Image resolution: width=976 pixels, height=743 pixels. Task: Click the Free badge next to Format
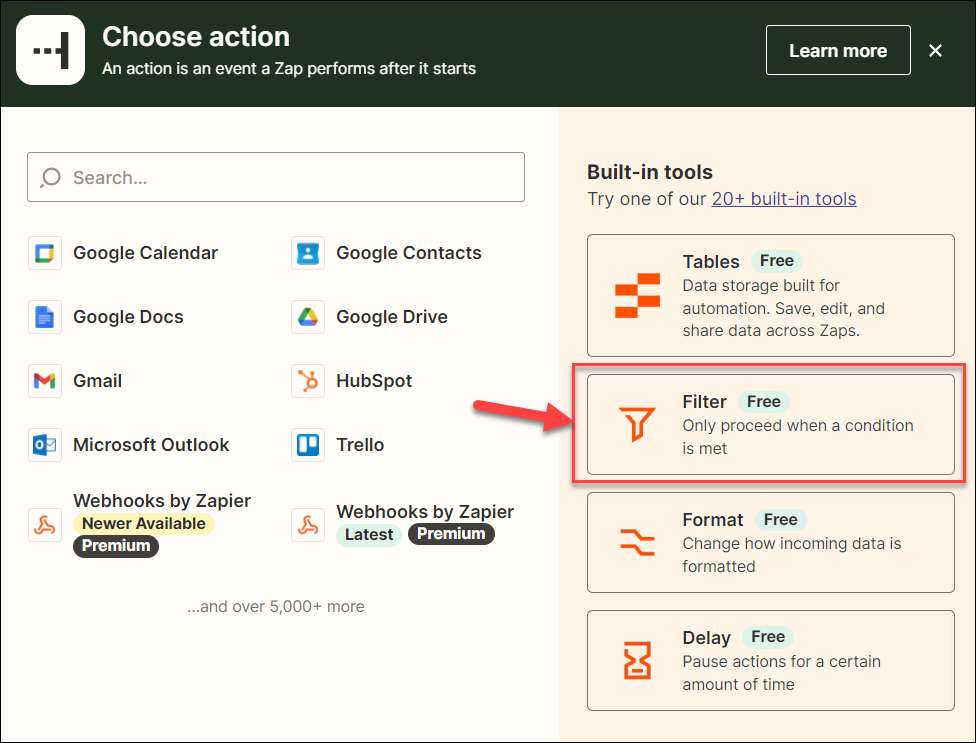pos(781,520)
